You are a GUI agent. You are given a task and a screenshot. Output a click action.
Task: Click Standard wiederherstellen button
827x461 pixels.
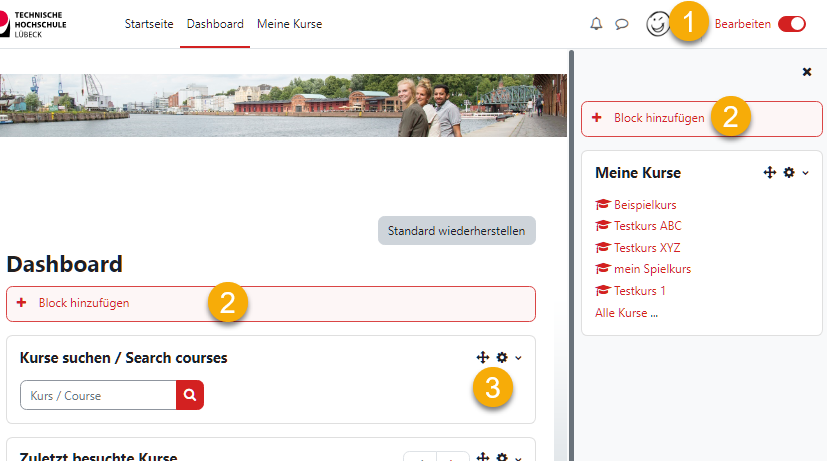point(457,230)
